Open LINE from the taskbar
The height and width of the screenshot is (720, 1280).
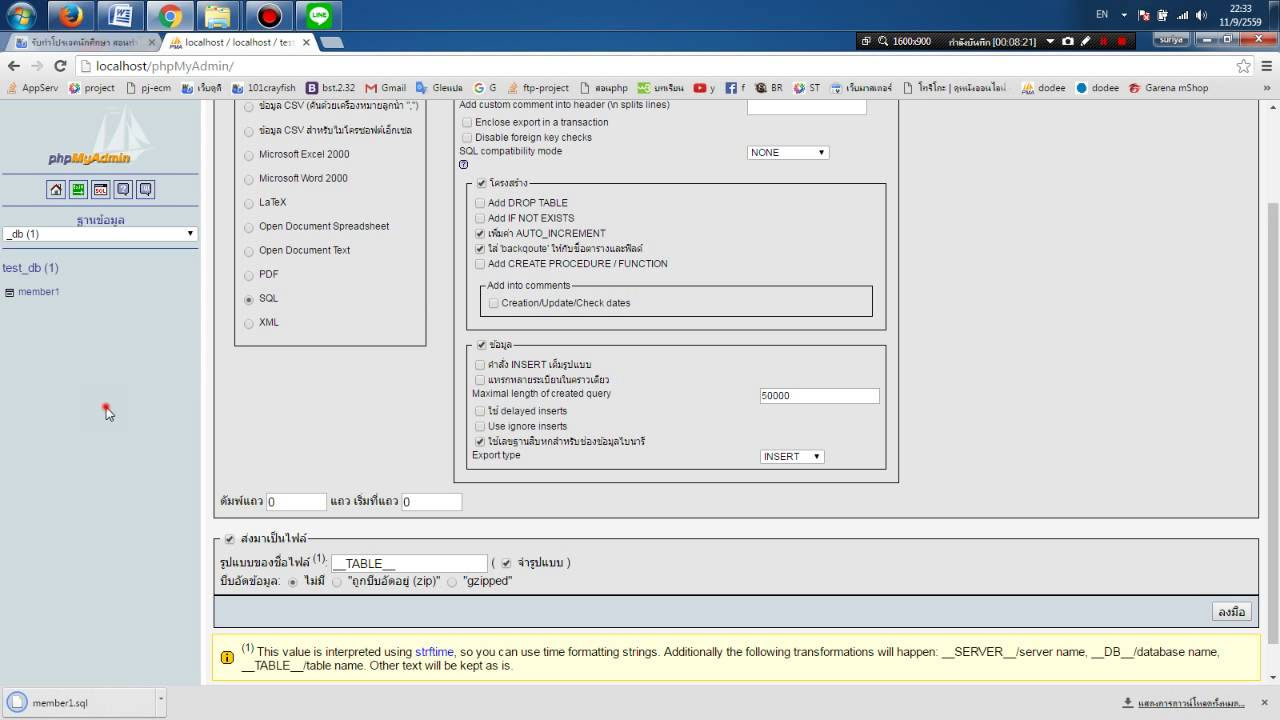pos(319,16)
